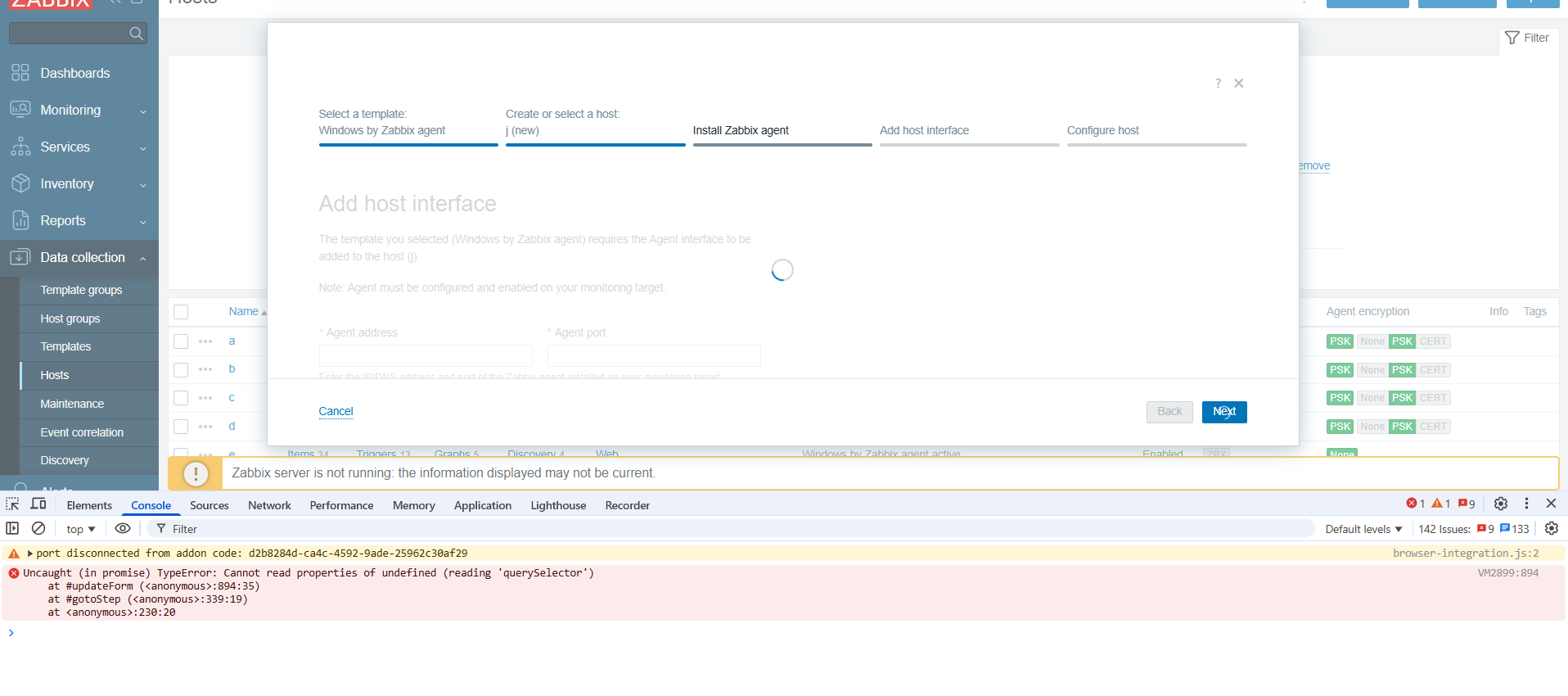Open the Recorder DevTools tab
The image size is (1568, 696).
coord(628,505)
